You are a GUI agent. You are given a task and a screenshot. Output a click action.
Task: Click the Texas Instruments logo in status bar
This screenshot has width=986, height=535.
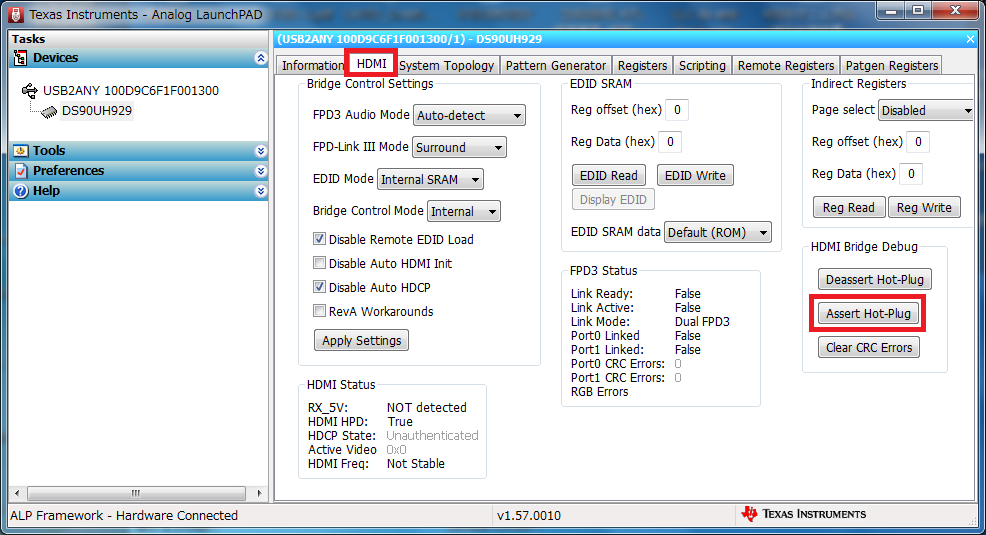[804, 514]
